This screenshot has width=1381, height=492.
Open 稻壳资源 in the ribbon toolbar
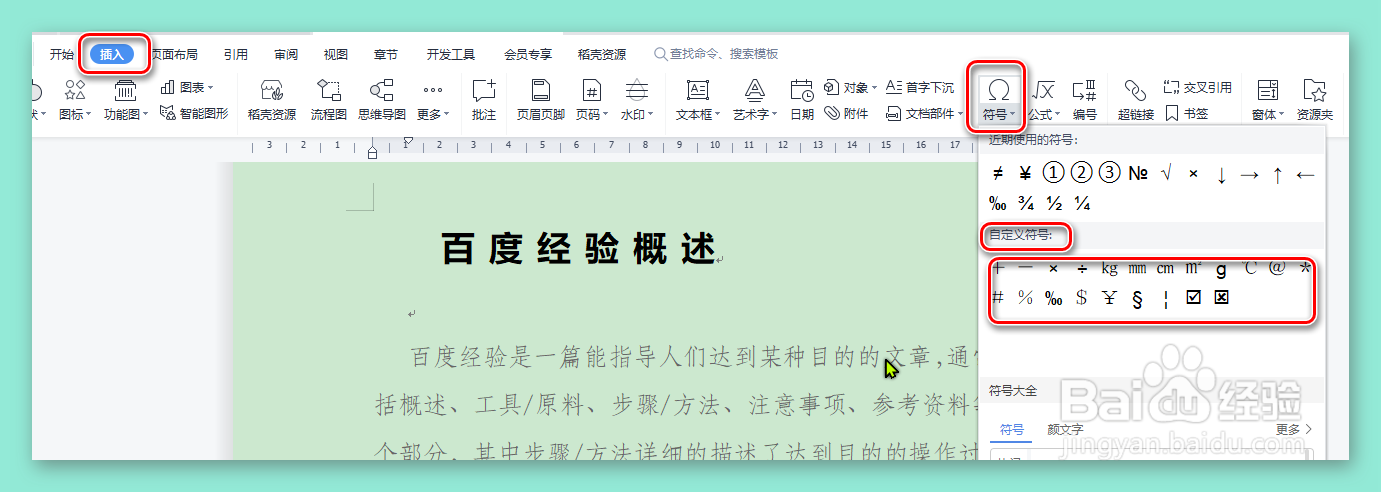(x=272, y=100)
